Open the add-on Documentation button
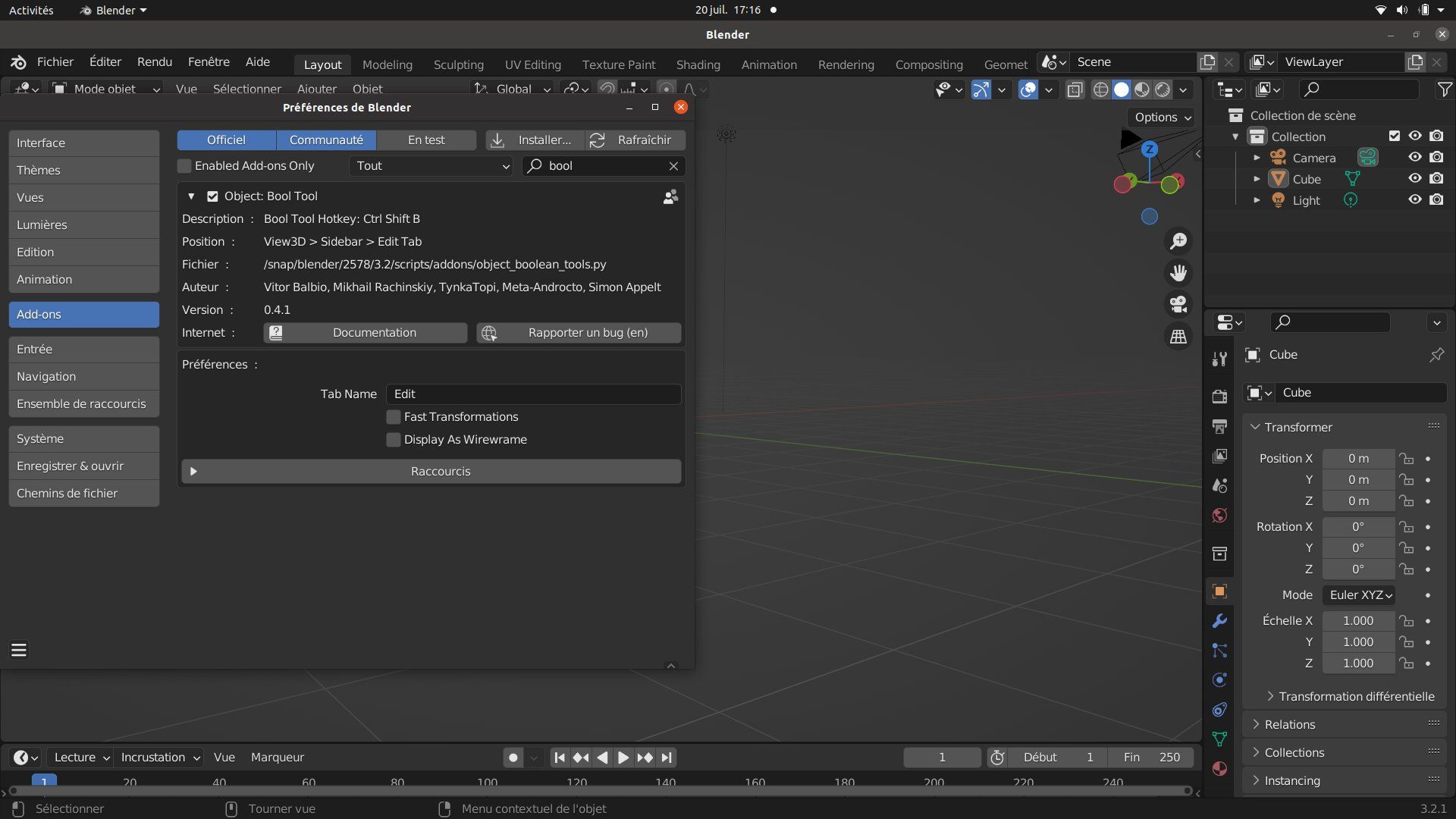The height and width of the screenshot is (819, 1456). [x=366, y=333]
